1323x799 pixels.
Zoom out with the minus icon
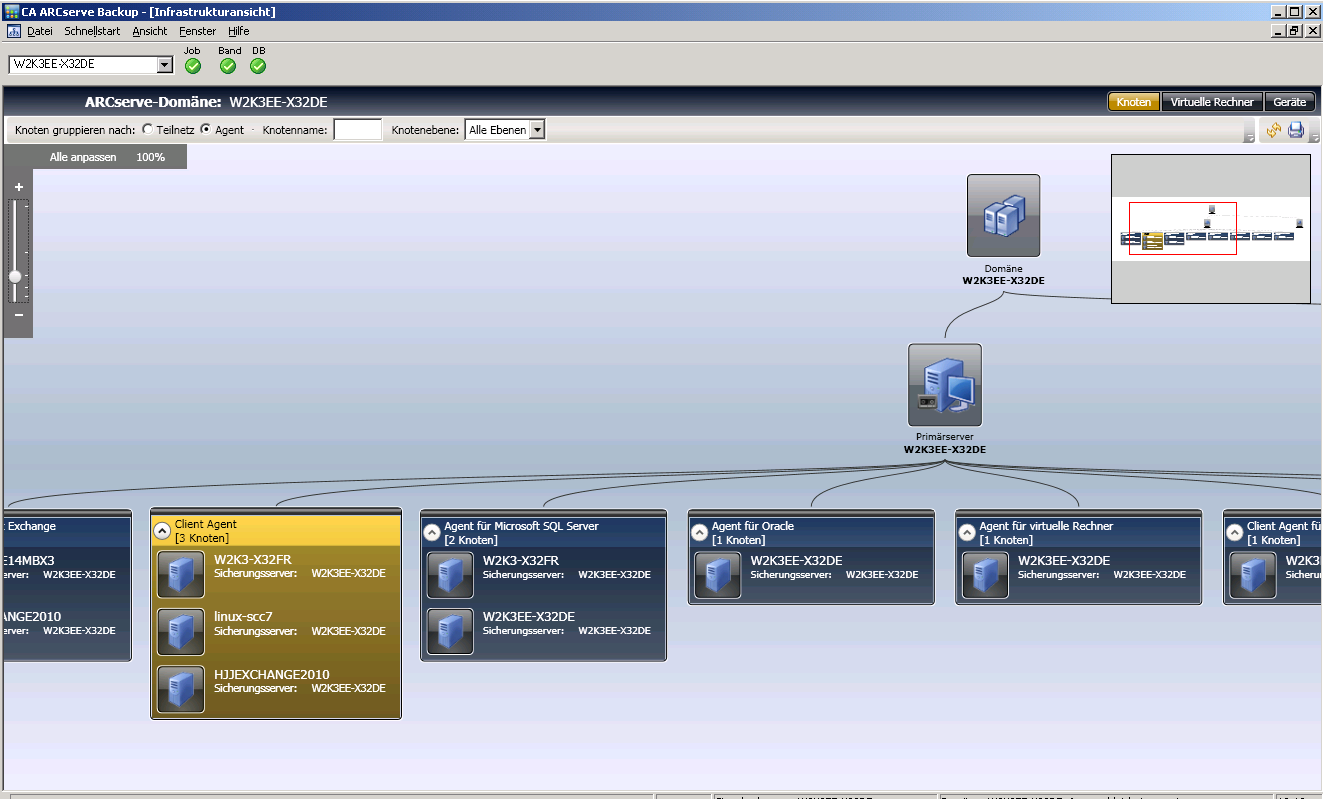pyautogui.click(x=18, y=315)
